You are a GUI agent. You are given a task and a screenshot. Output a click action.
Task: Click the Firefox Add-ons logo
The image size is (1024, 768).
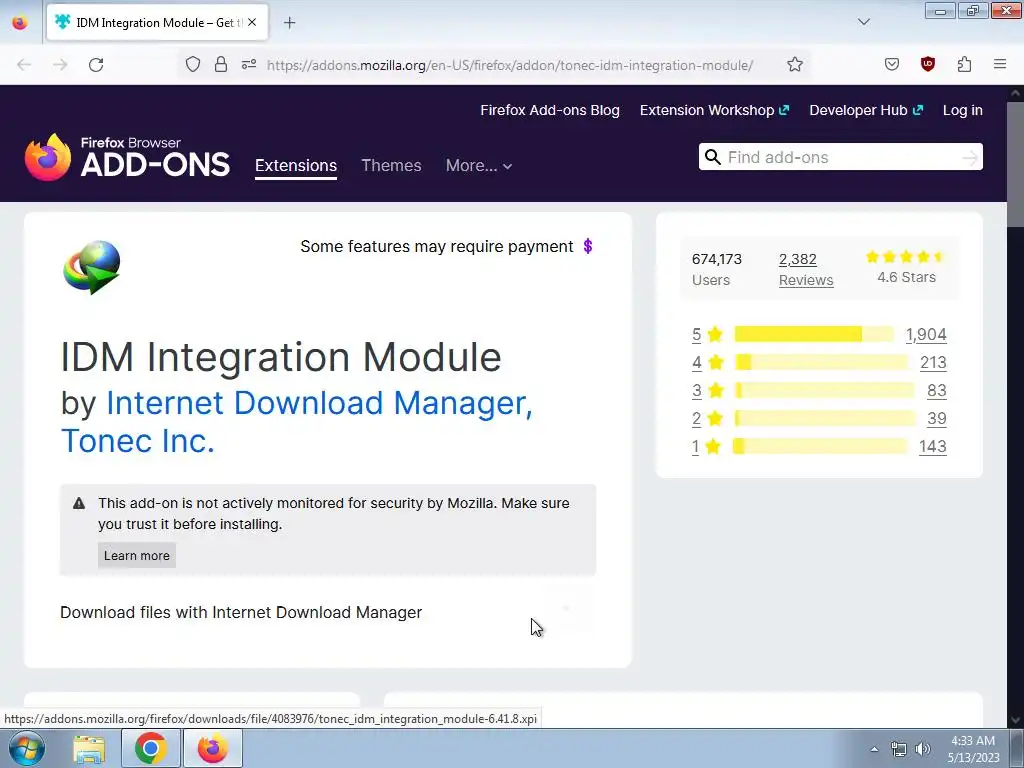(127, 157)
